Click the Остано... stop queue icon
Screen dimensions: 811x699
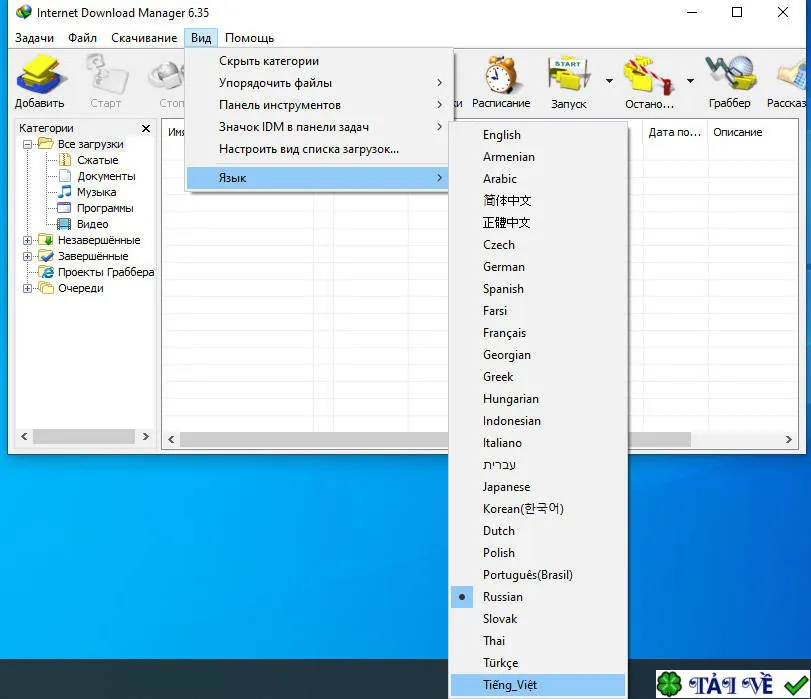[x=649, y=76]
